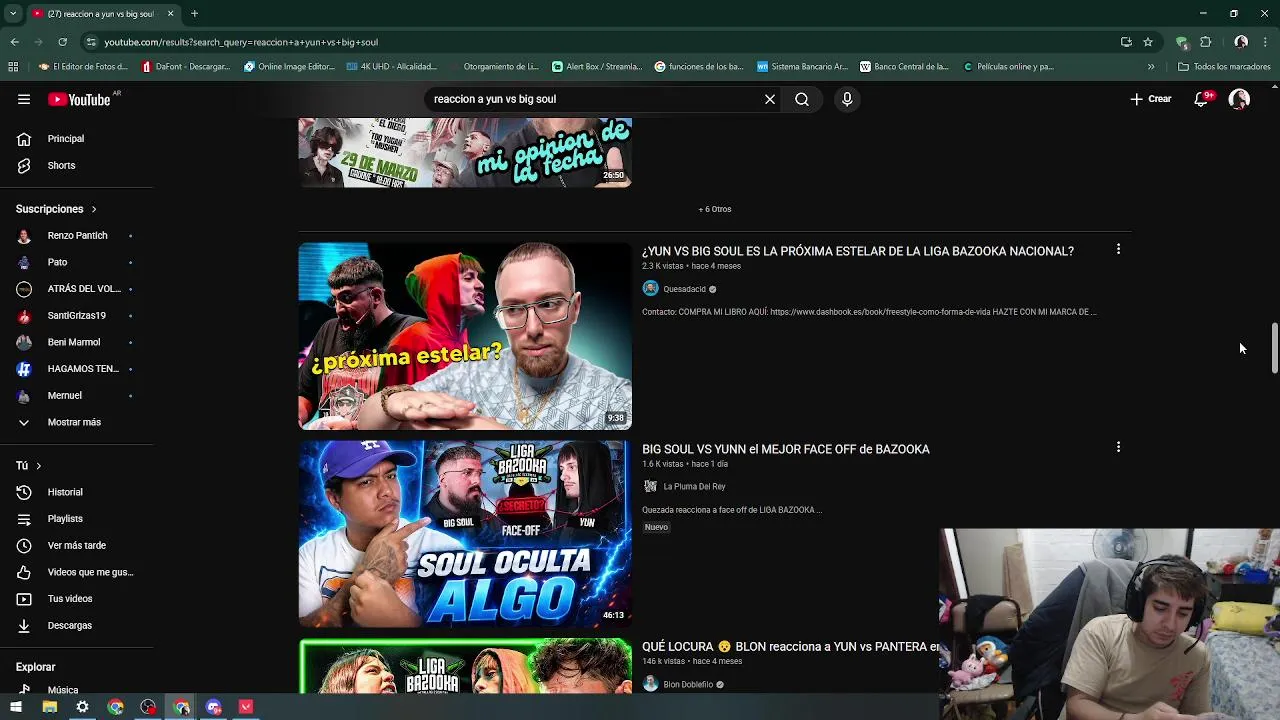The width and height of the screenshot is (1280, 720).
Task: Open the Todos los marcadores folder
Action: tap(1225, 67)
